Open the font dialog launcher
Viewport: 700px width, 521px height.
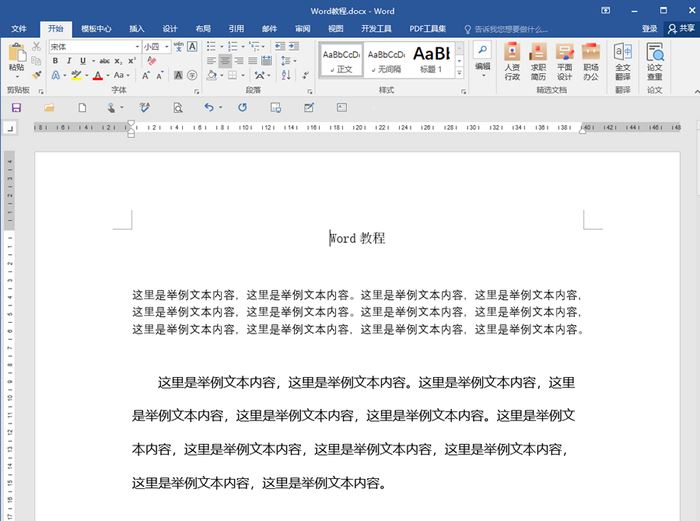196,91
